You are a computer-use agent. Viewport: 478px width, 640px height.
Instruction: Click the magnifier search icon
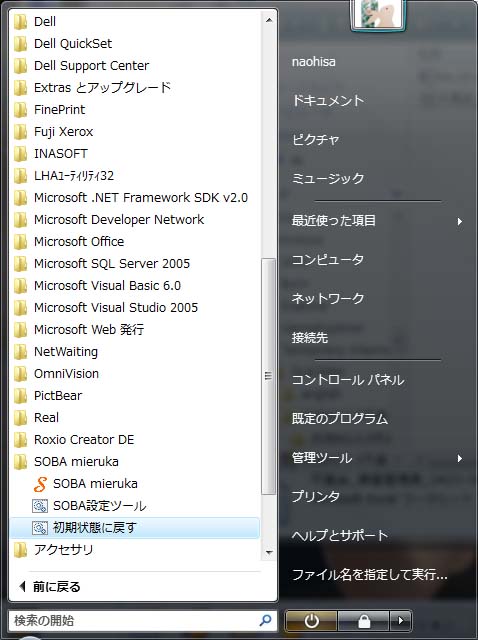tap(265, 620)
